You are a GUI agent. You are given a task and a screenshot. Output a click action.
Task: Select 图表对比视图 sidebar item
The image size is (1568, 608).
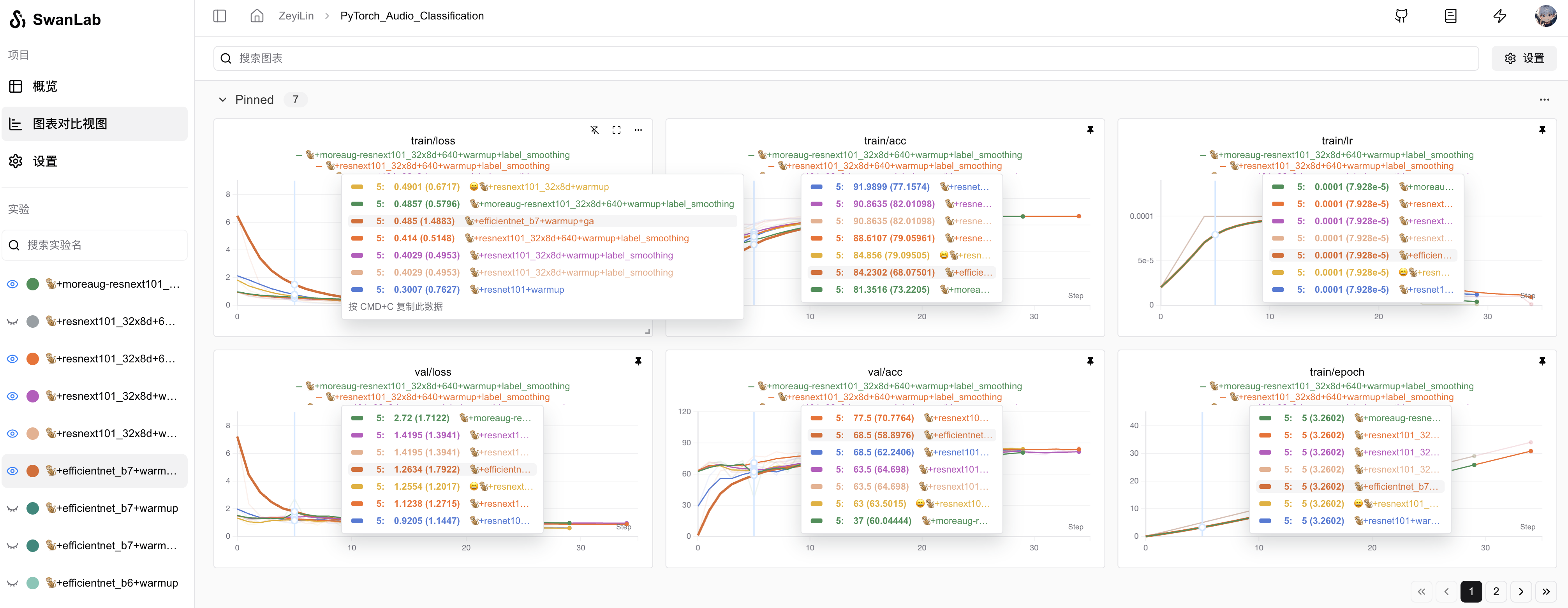click(70, 124)
